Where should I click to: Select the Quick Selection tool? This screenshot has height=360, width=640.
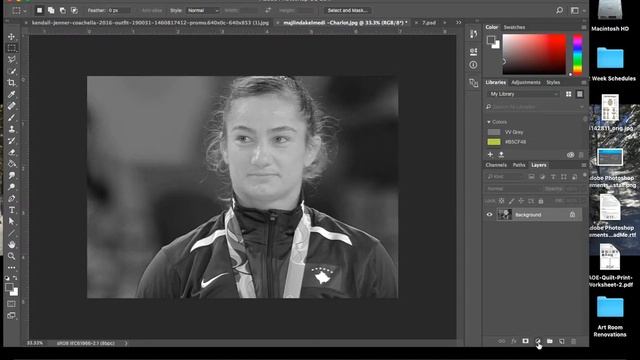[x=11, y=71]
